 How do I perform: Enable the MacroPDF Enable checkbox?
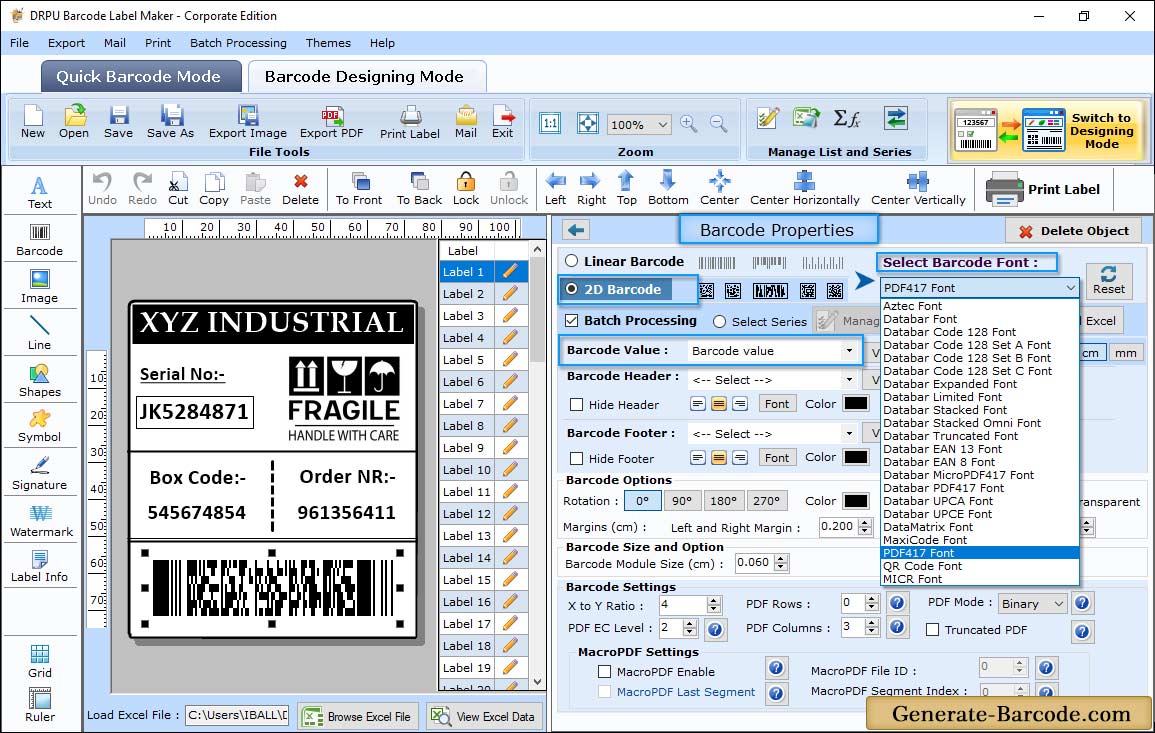[x=605, y=671]
